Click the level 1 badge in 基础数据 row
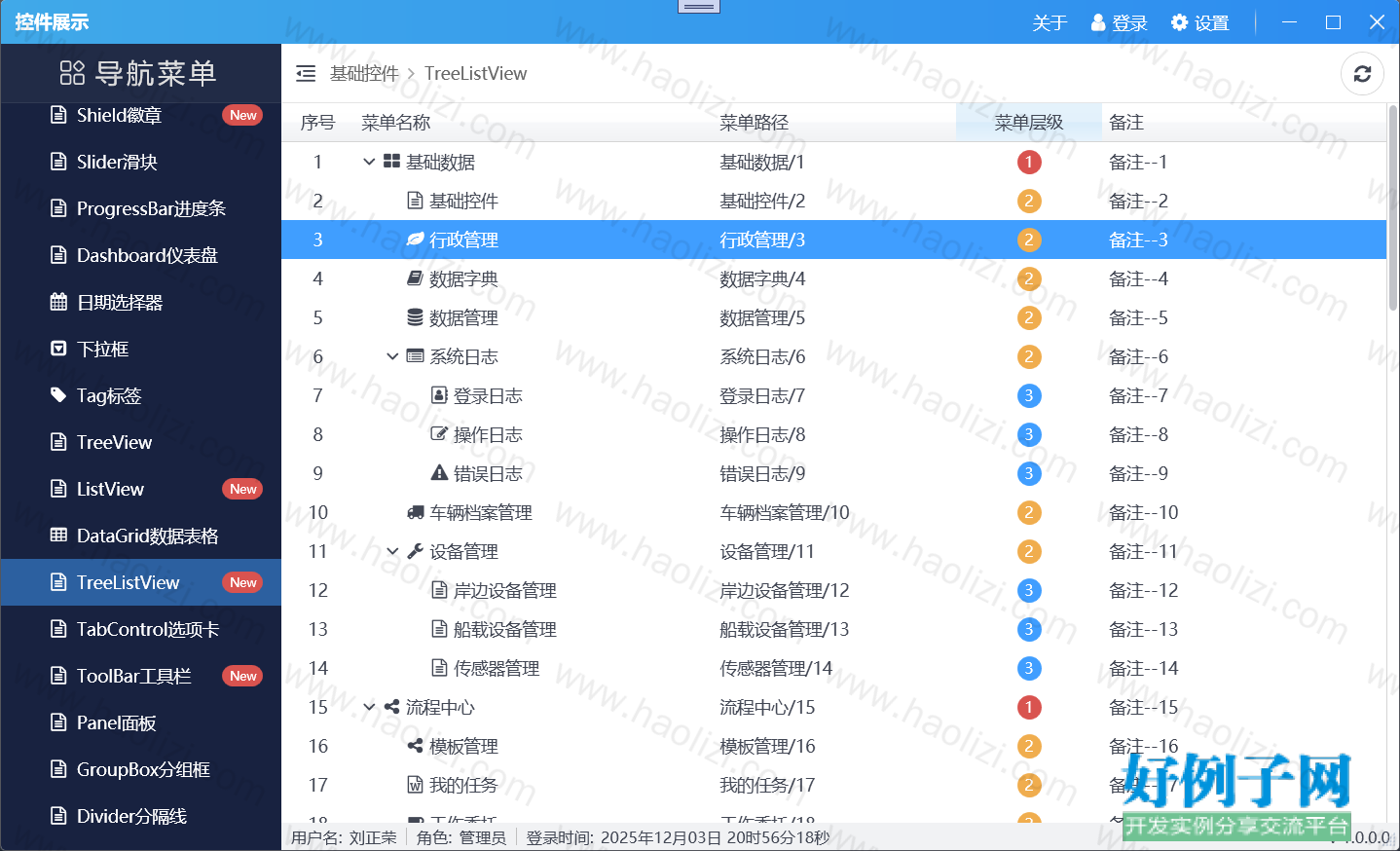Screen dimensions: 1400x851 tap(1029, 162)
